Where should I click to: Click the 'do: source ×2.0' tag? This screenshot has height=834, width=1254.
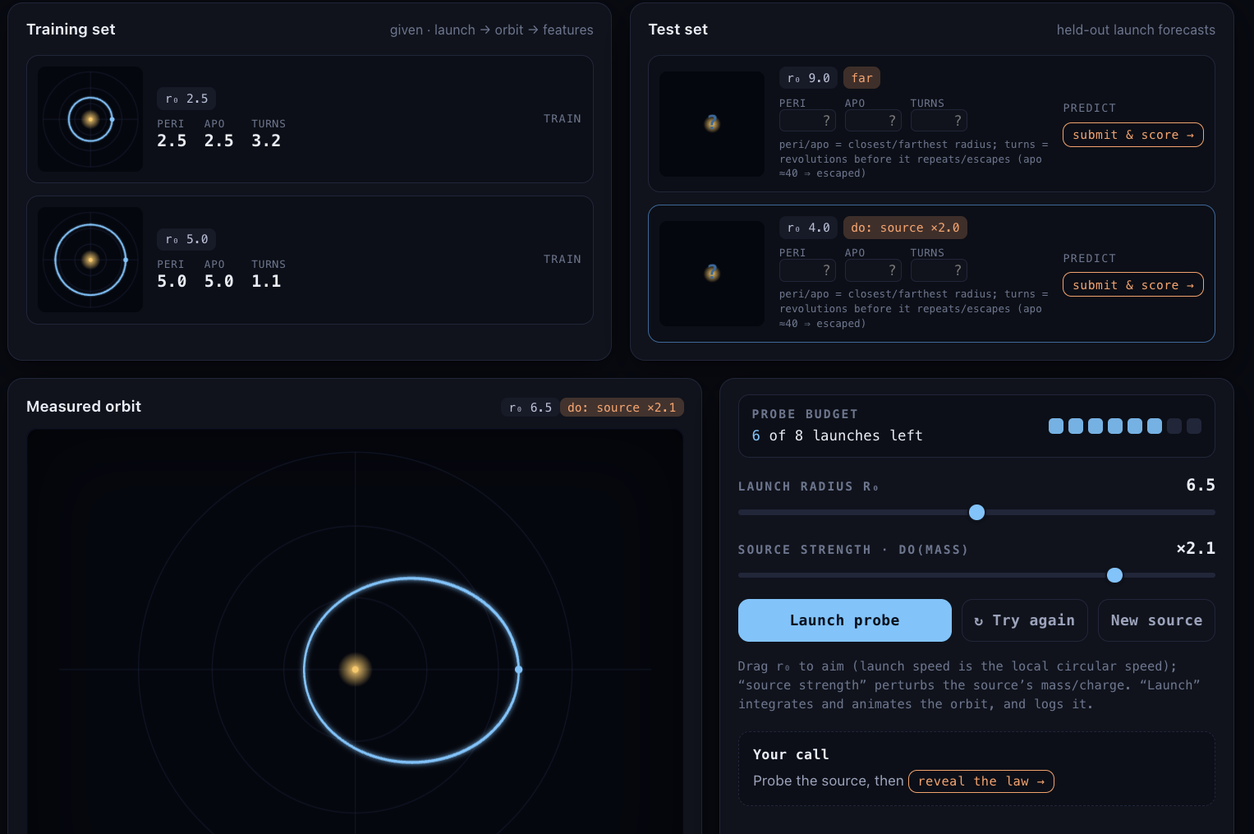coord(905,228)
